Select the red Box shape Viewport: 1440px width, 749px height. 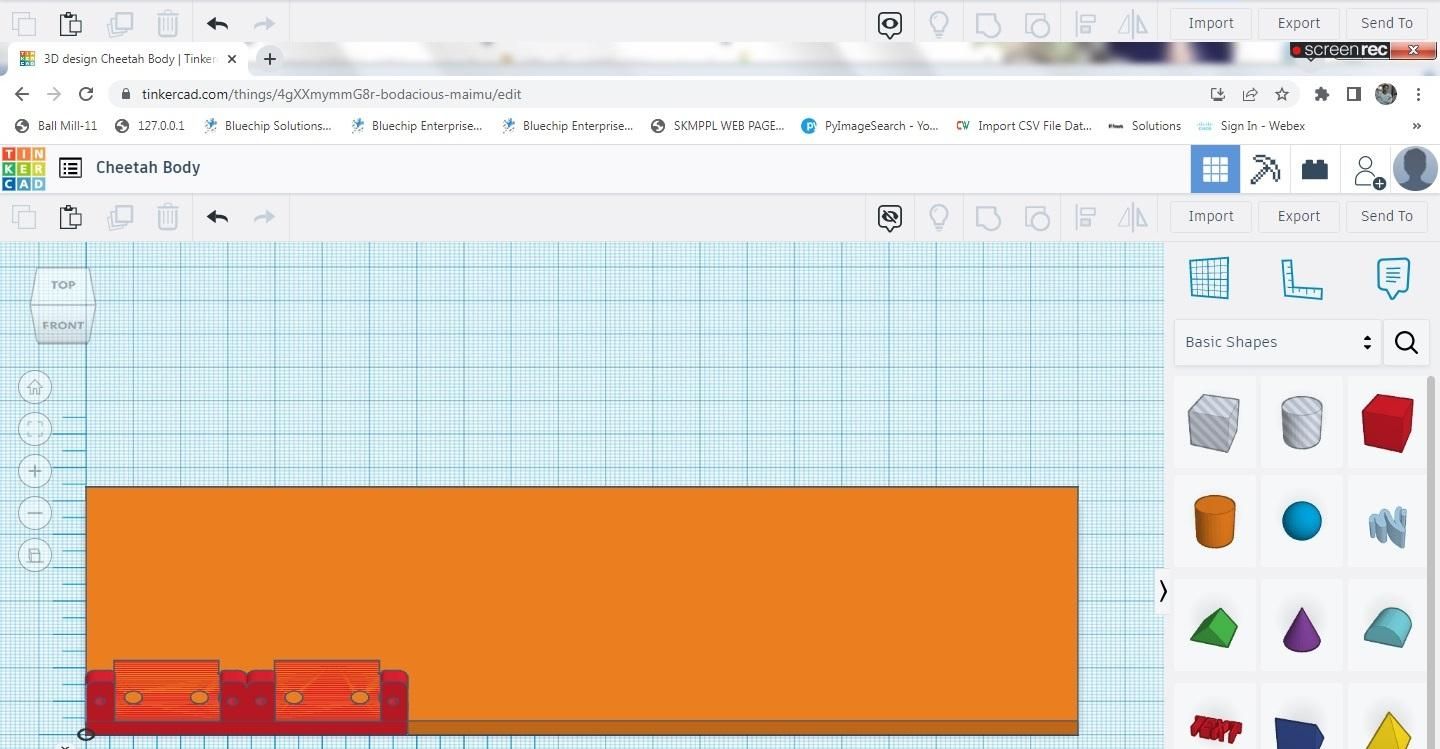(x=1387, y=422)
